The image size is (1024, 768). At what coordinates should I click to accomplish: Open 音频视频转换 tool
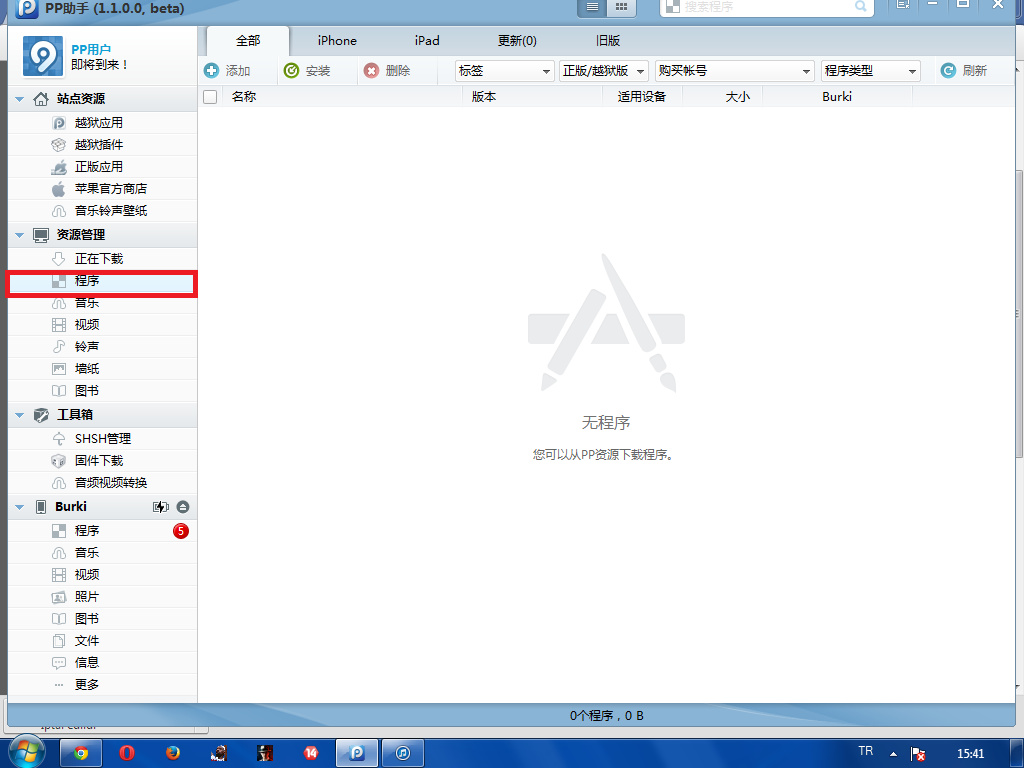[102, 483]
